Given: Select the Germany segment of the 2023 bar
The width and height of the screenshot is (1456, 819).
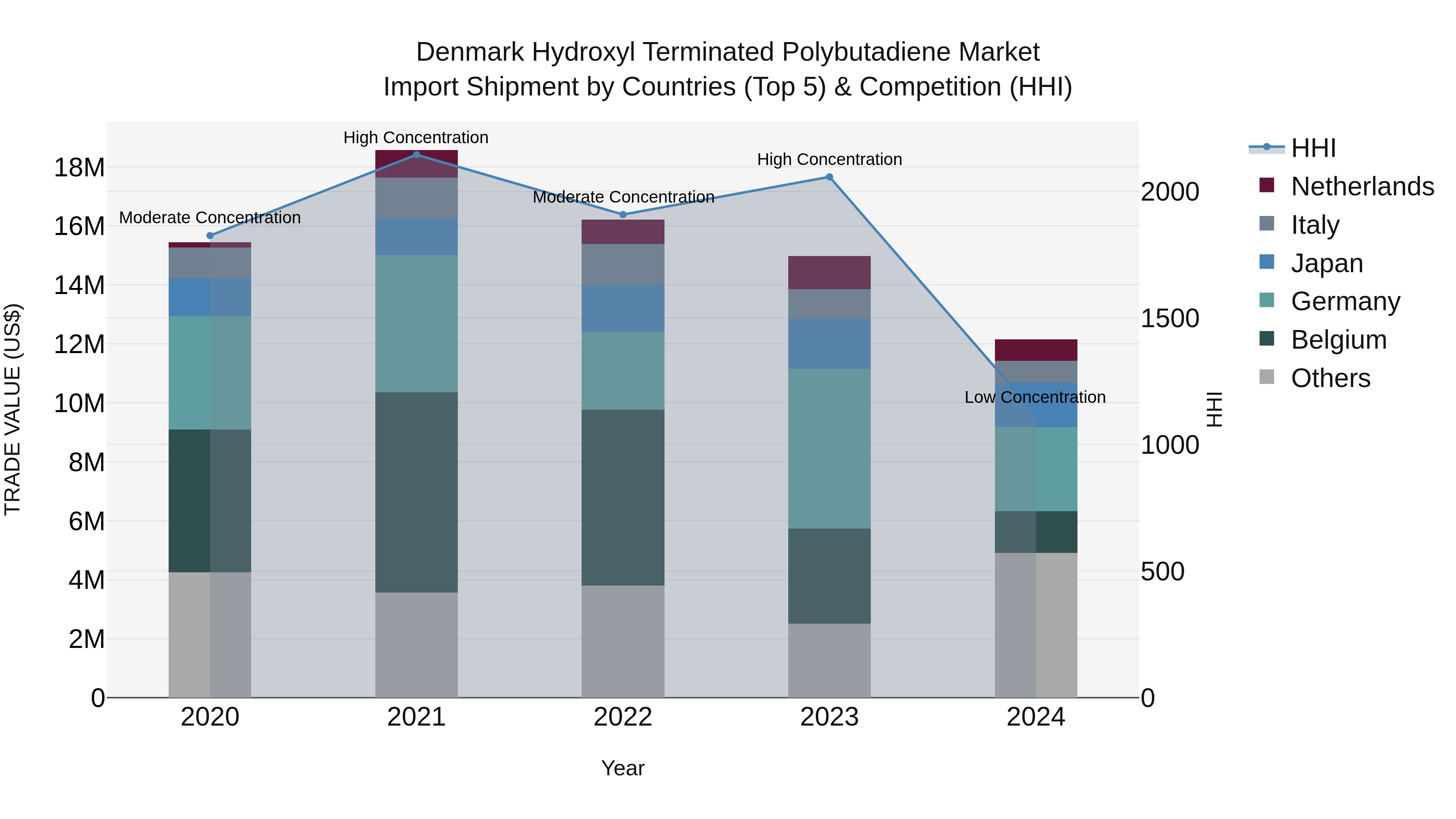Looking at the screenshot, I should [830, 449].
